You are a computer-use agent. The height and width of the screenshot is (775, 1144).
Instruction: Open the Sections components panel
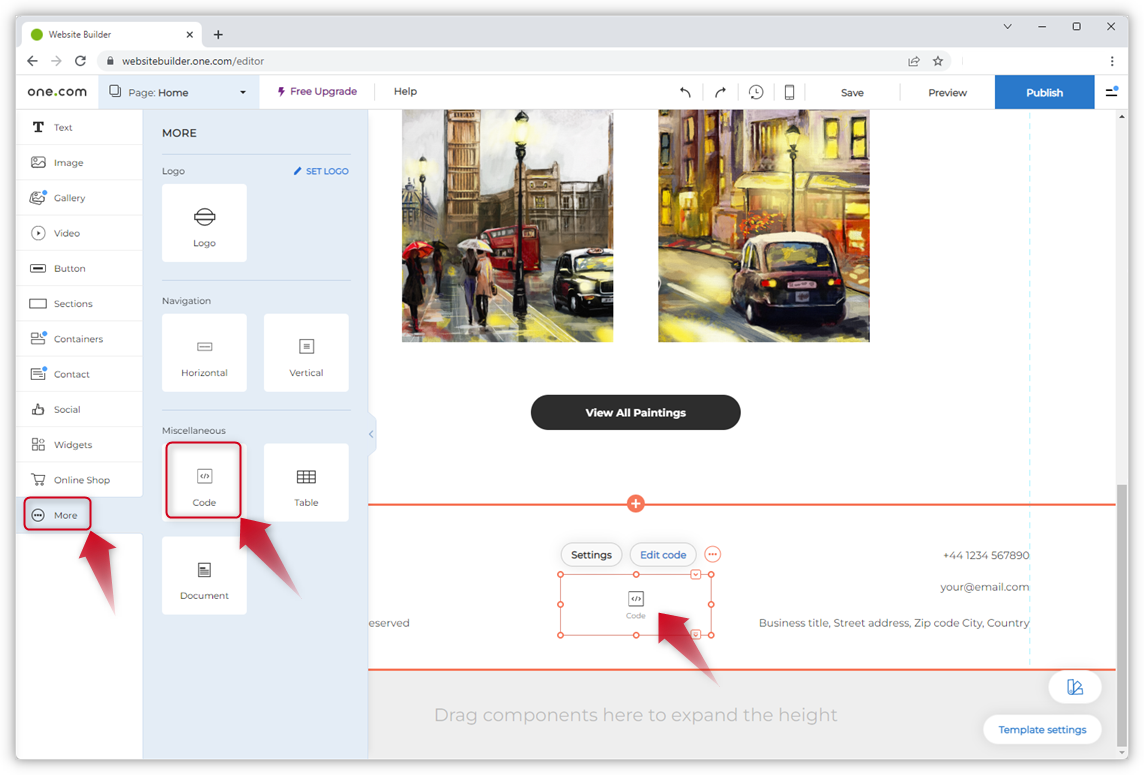point(79,304)
